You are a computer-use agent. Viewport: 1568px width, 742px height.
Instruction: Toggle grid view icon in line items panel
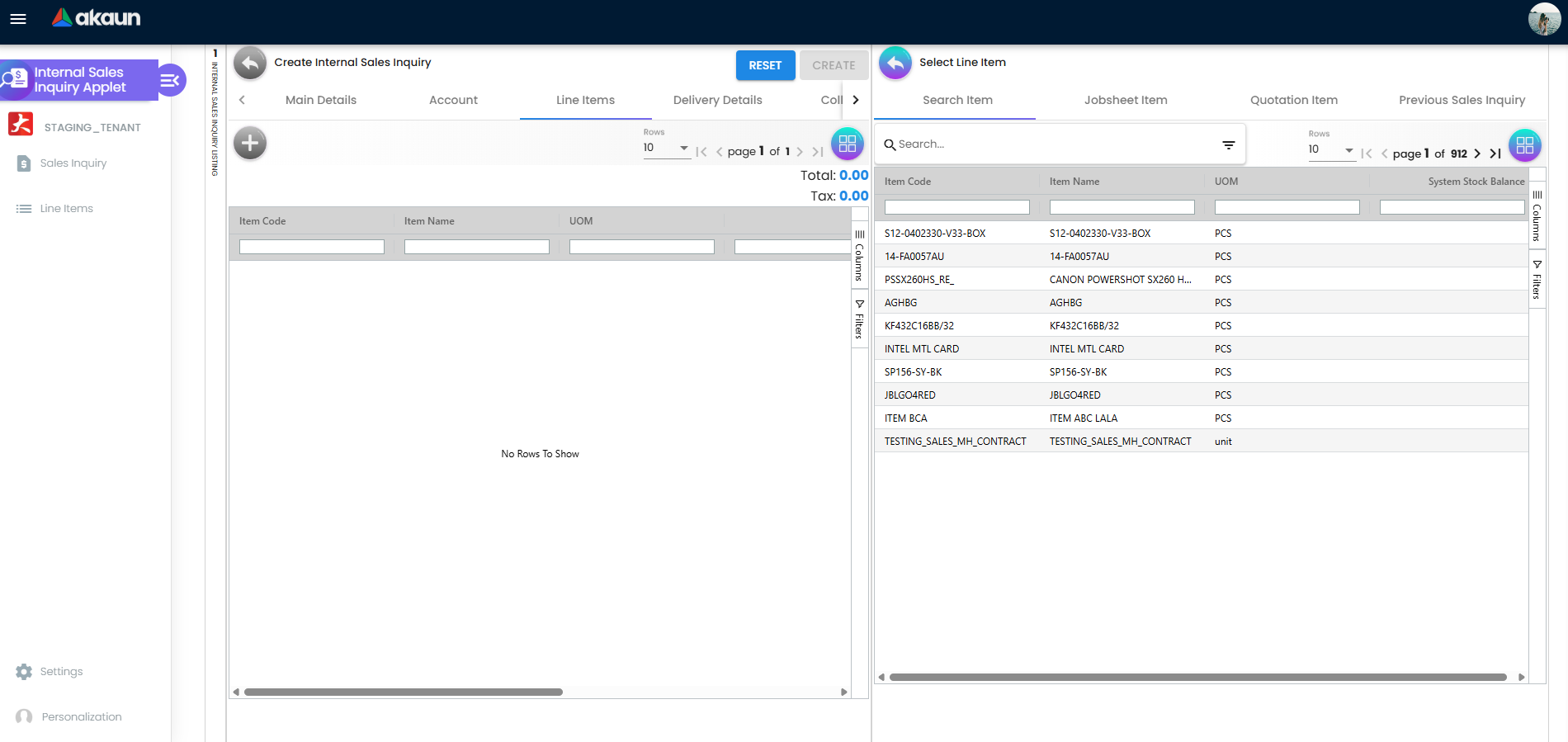pyautogui.click(x=848, y=144)
